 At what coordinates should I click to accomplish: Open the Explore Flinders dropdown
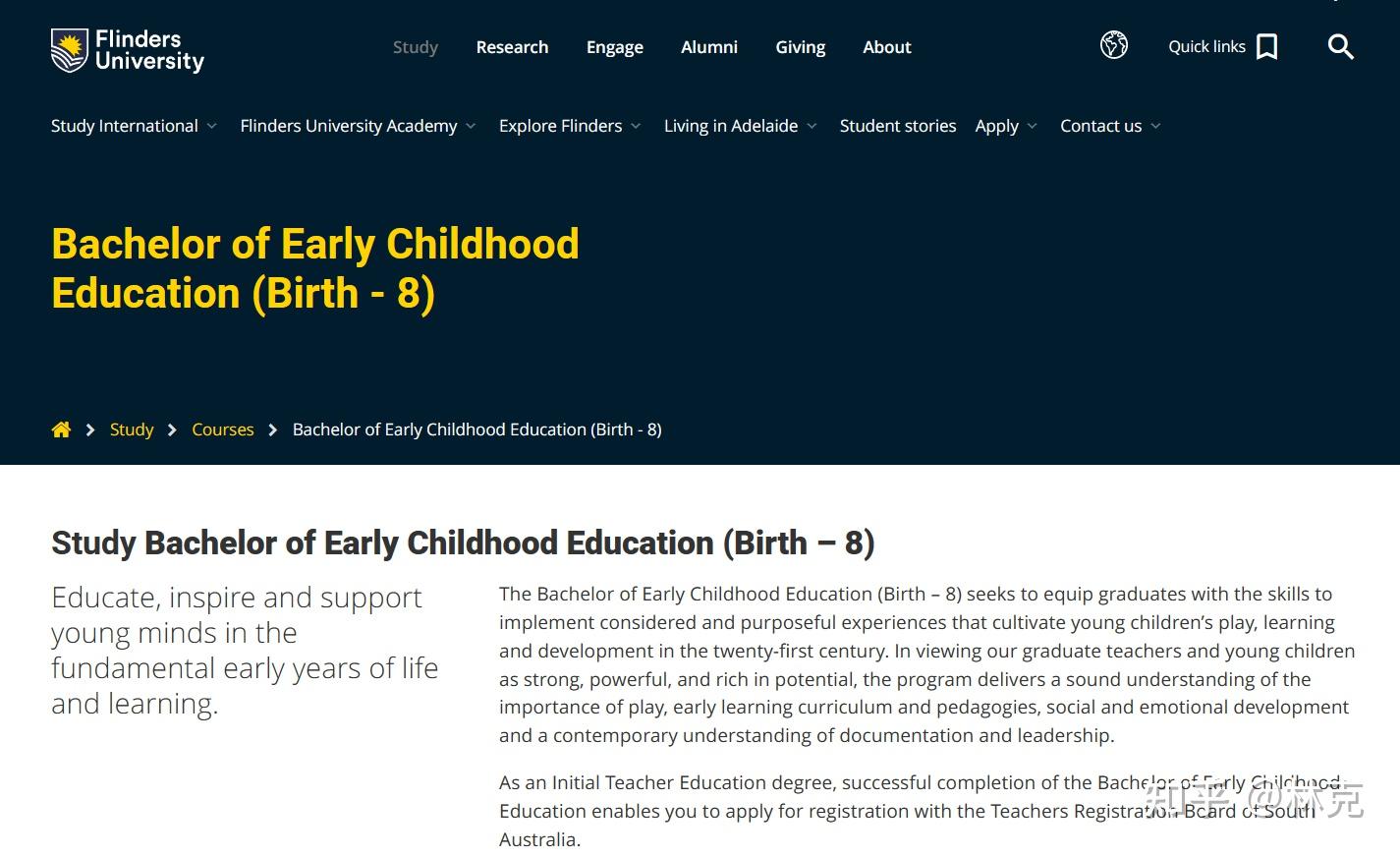point(570,126)
